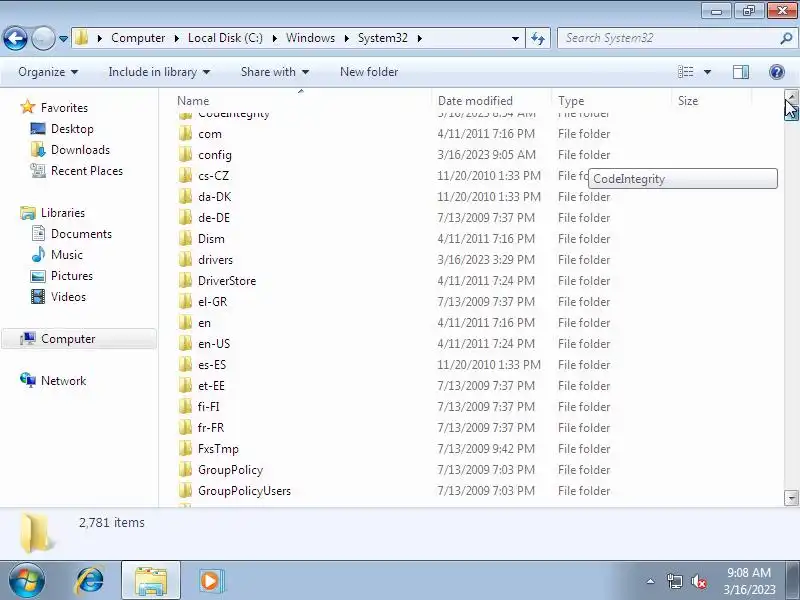Viewport: 800px width, 600px height.
Task: Open Windows Media Player from the taskbar
Action: (210, 581)
